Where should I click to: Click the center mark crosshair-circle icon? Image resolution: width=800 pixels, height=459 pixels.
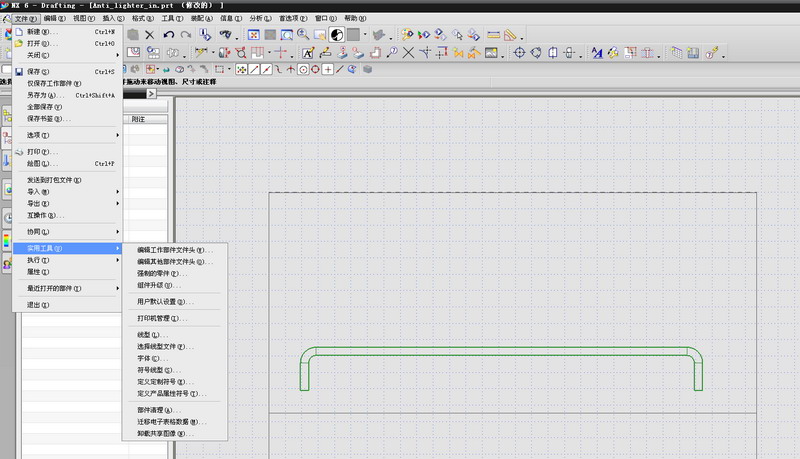[x=519, y=53]
